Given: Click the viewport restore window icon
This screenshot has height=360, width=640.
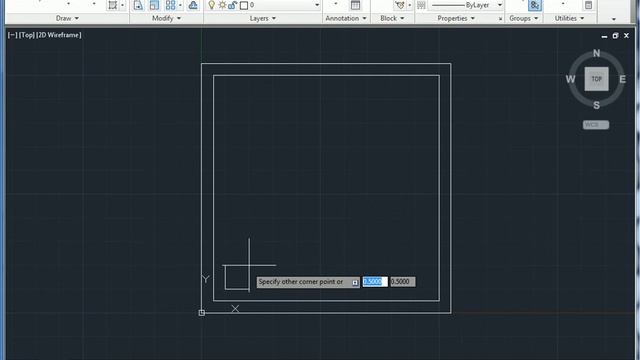Looking at the screenshot, I should (x=615, y=36).
